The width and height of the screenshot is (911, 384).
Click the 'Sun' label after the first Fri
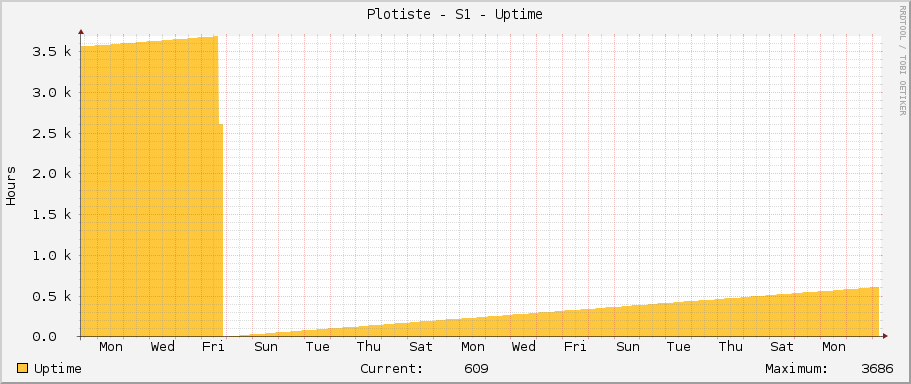pos(266,347)
